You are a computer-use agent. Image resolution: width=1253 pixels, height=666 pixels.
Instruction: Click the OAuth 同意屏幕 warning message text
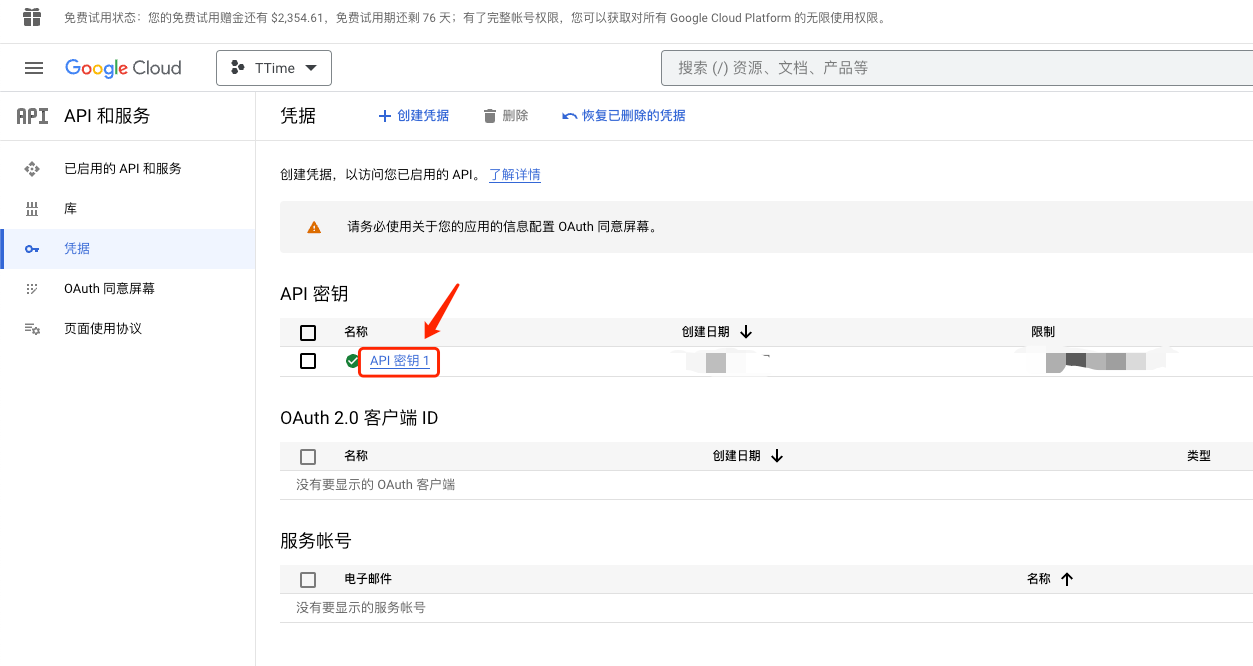[503, 227]
